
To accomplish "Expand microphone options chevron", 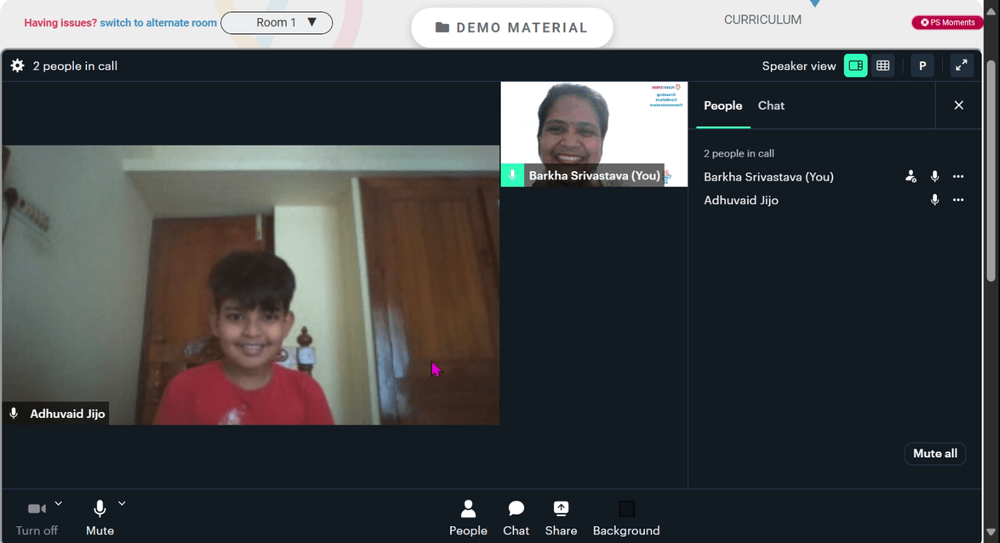I will pos(121,503).
